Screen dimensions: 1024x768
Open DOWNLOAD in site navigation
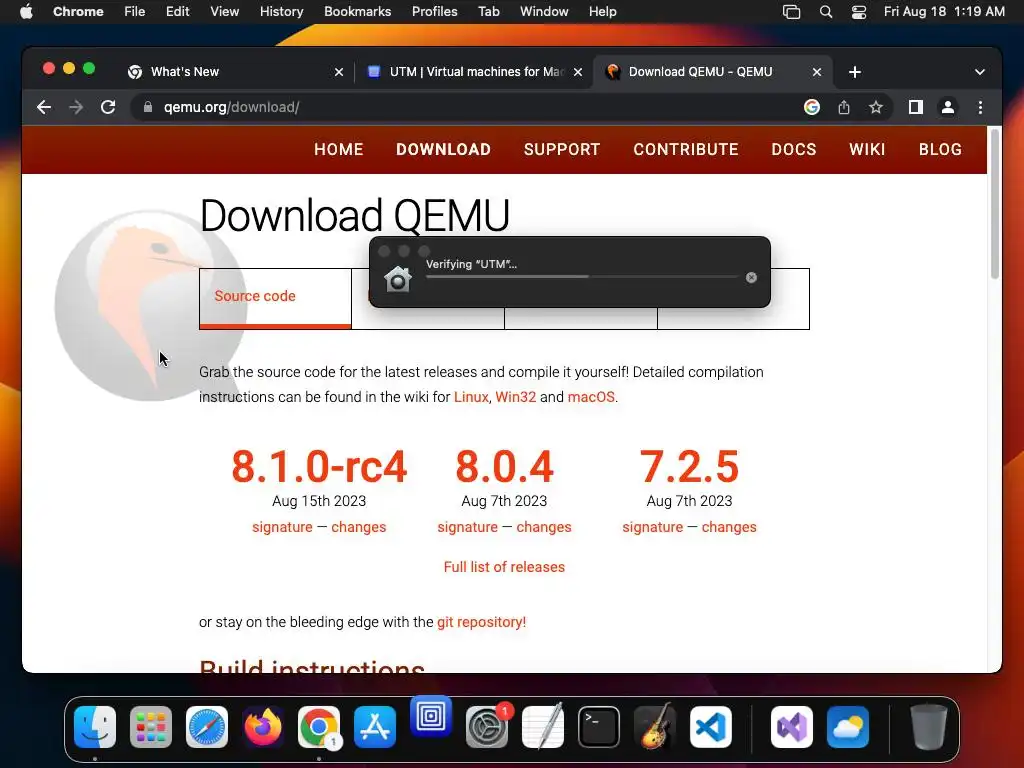[x=443, y=150]
